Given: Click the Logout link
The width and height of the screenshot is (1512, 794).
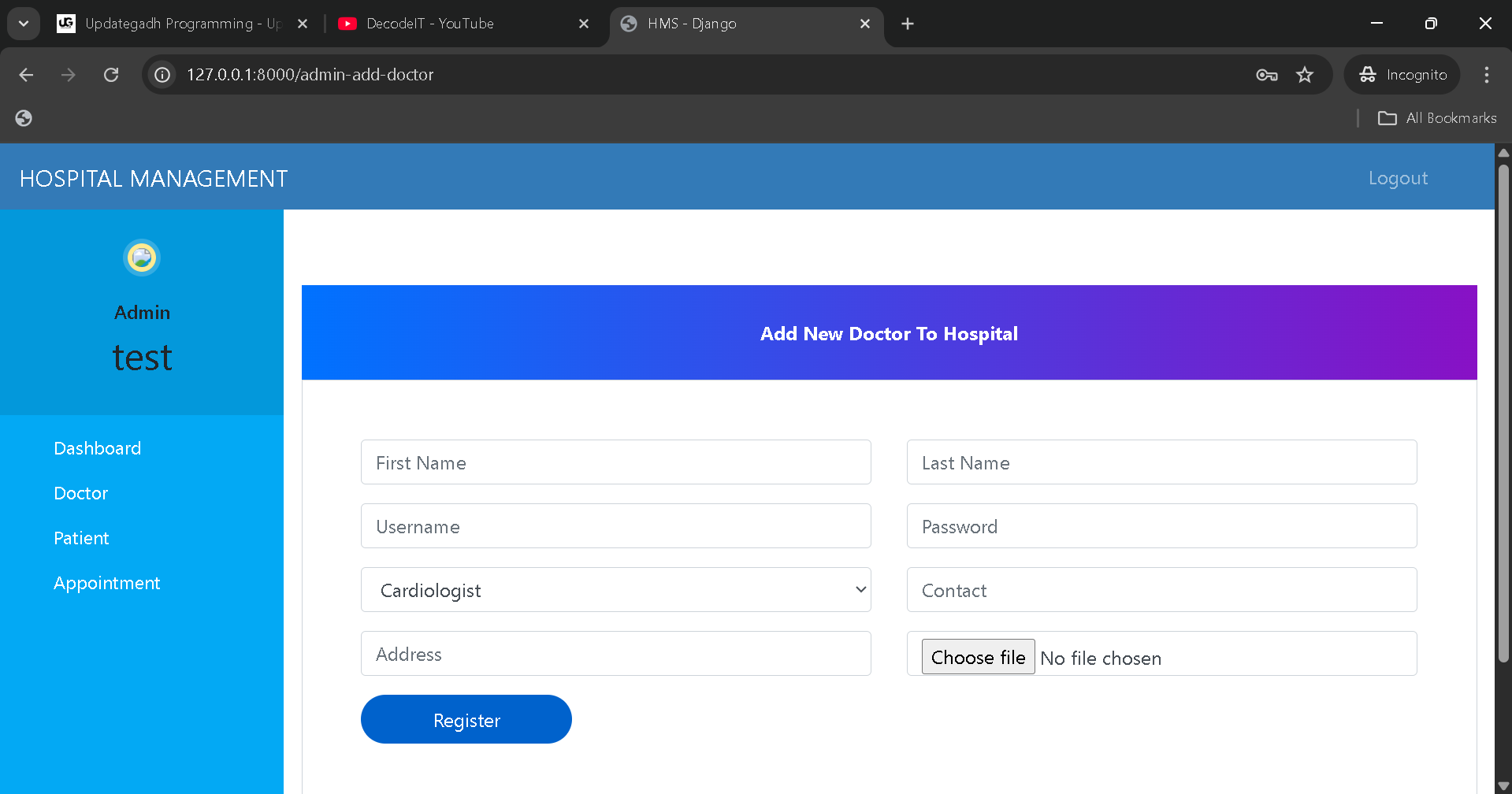Looking at the screenshot, I should click(x=1398, y=178).
